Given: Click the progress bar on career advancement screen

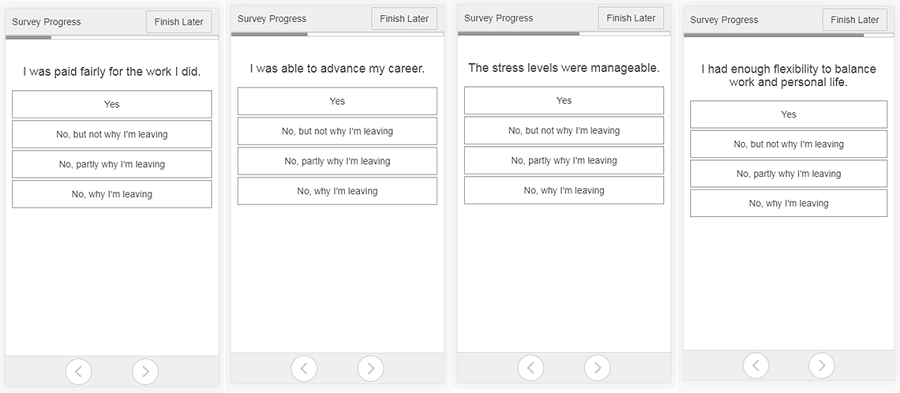Looking at the screenshot, I should tap(338, 34).
